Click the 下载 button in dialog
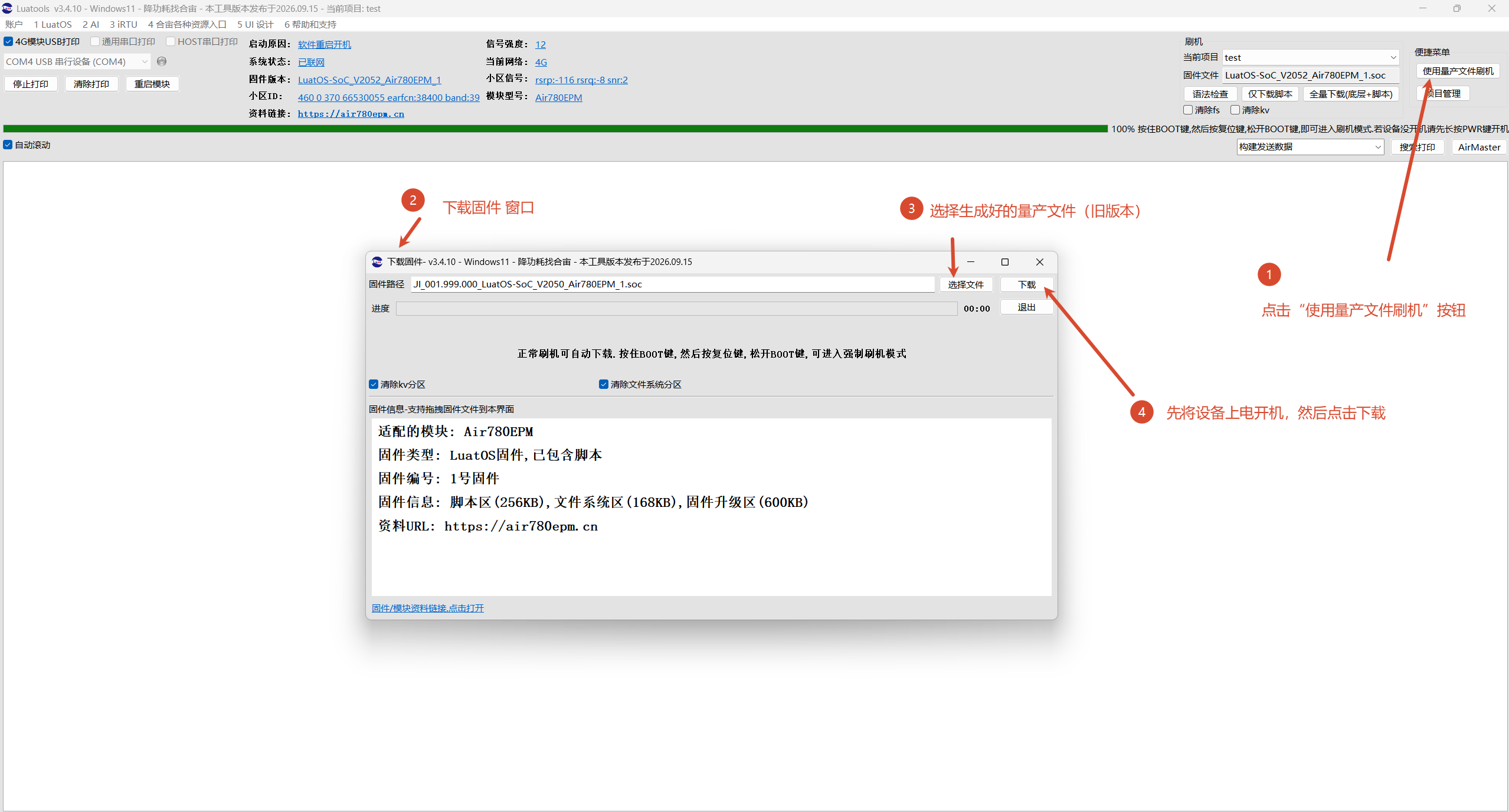 click(x=1027, y=284)
